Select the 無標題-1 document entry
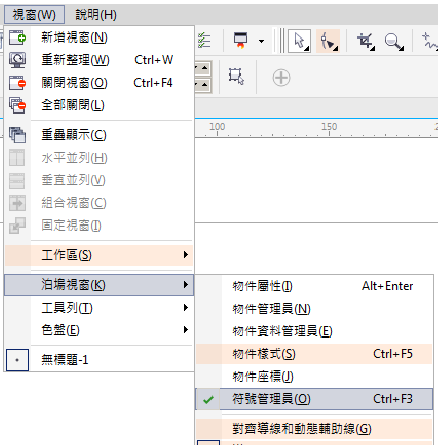438x445 pixels. [99, 360]
